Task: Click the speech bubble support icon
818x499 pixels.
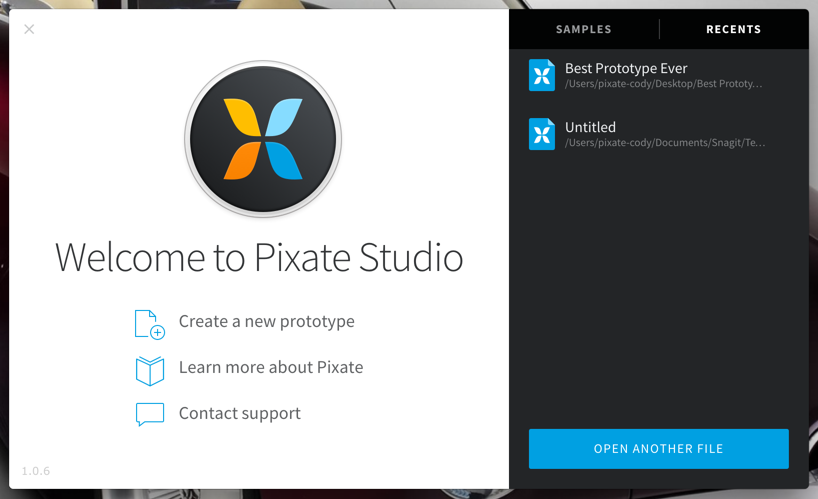Action: pyautogui.click(x=150, y=414)
